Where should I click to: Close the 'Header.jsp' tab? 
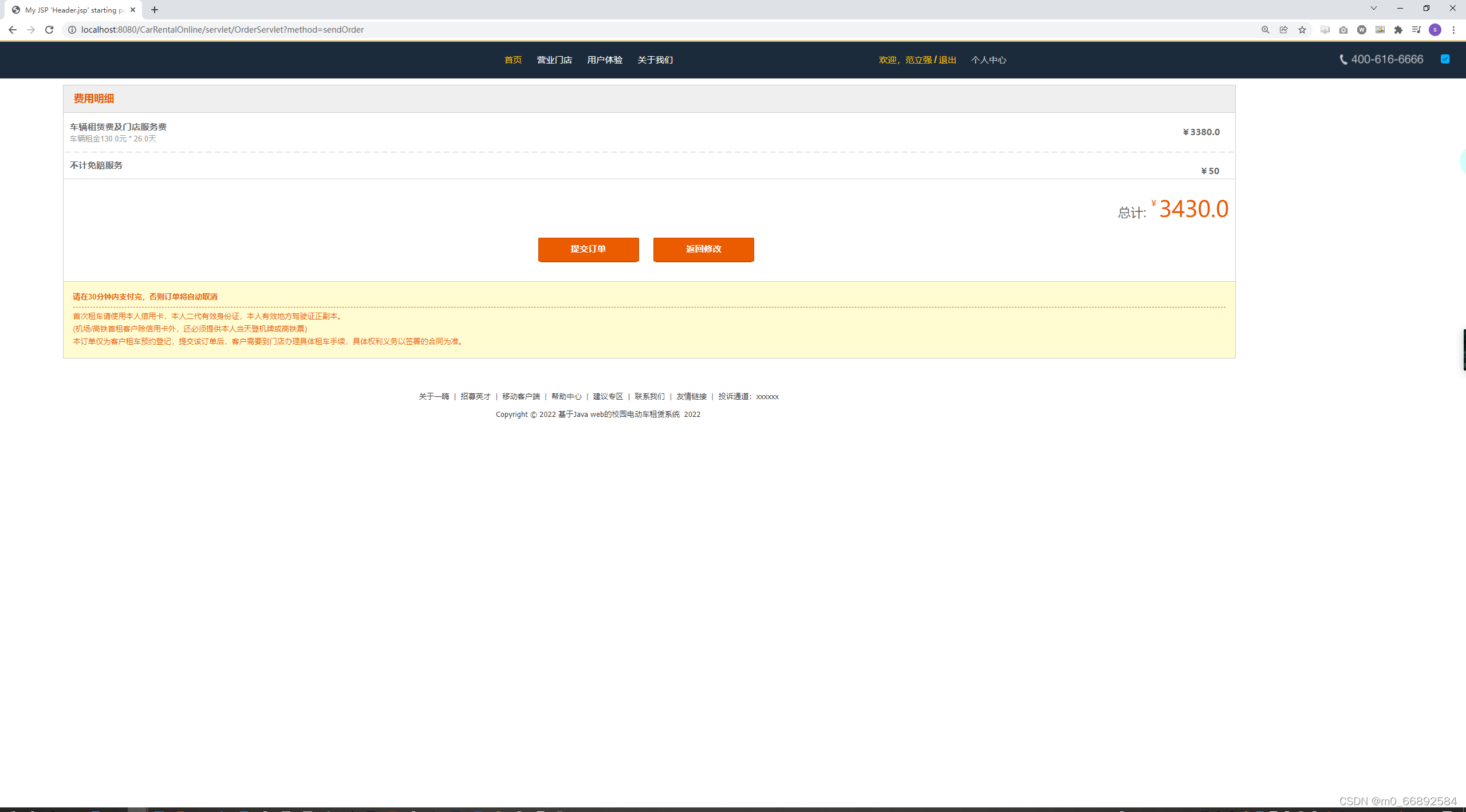pos(133,10)
